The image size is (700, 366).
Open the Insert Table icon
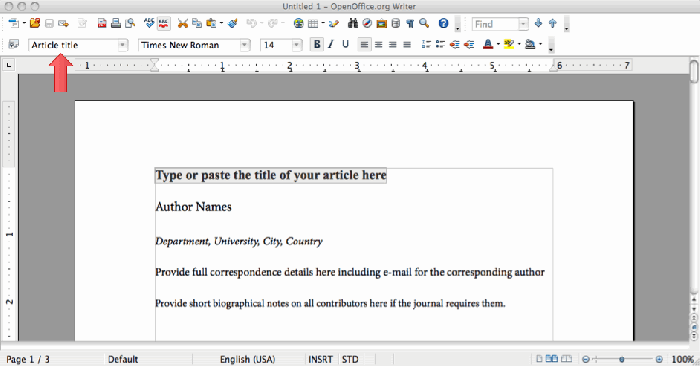[313, 23]
